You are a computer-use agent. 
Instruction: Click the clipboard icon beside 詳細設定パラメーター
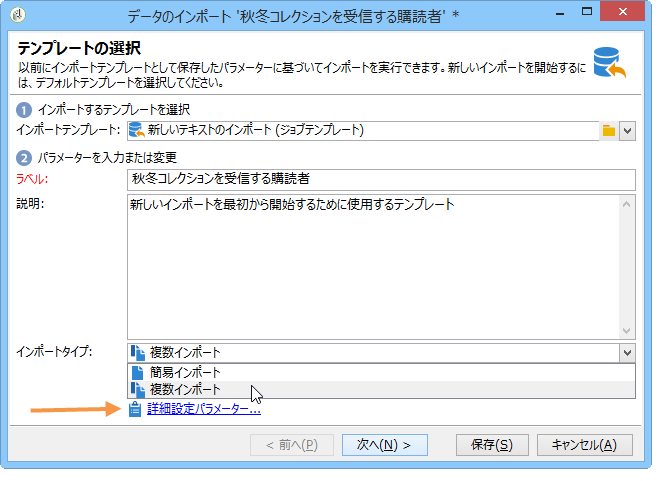135,409
